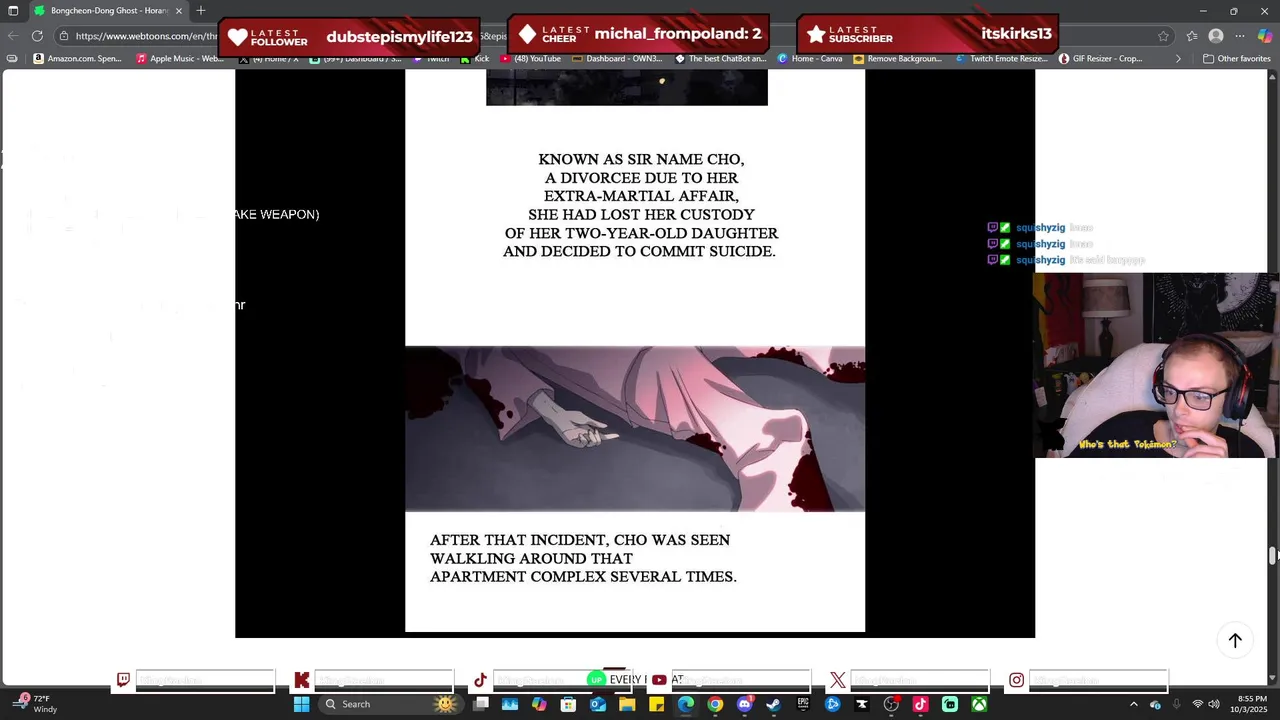
Task: Open Sticky Notes from the taskbar
Action: (x=656, y=704)
